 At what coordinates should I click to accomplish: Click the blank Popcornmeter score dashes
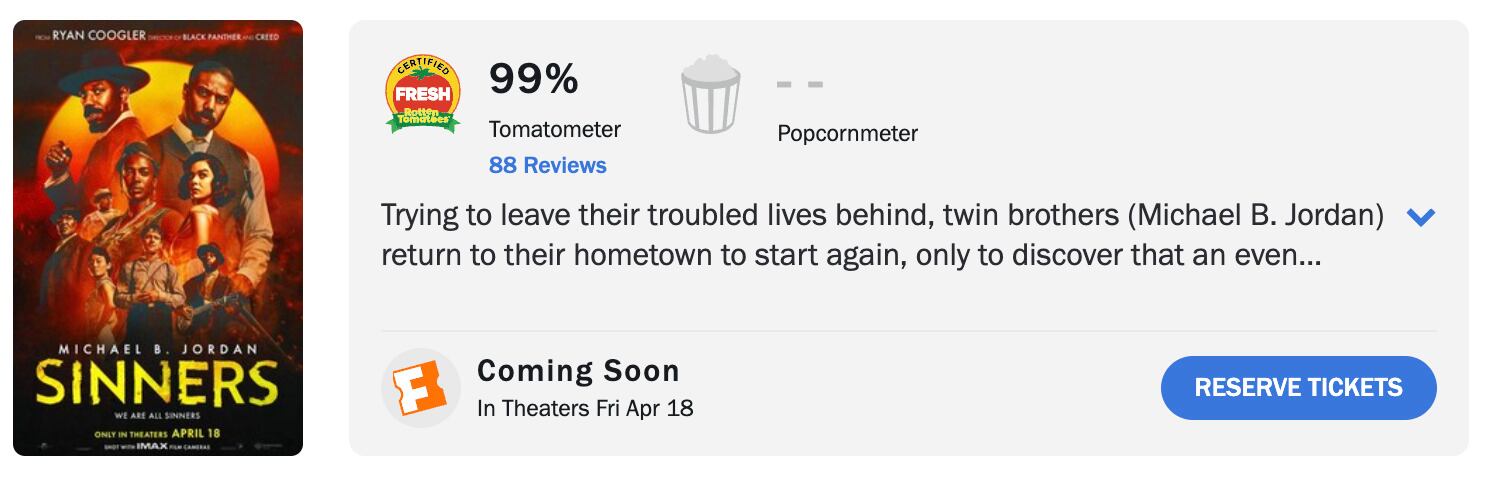(x=800, y=84)
